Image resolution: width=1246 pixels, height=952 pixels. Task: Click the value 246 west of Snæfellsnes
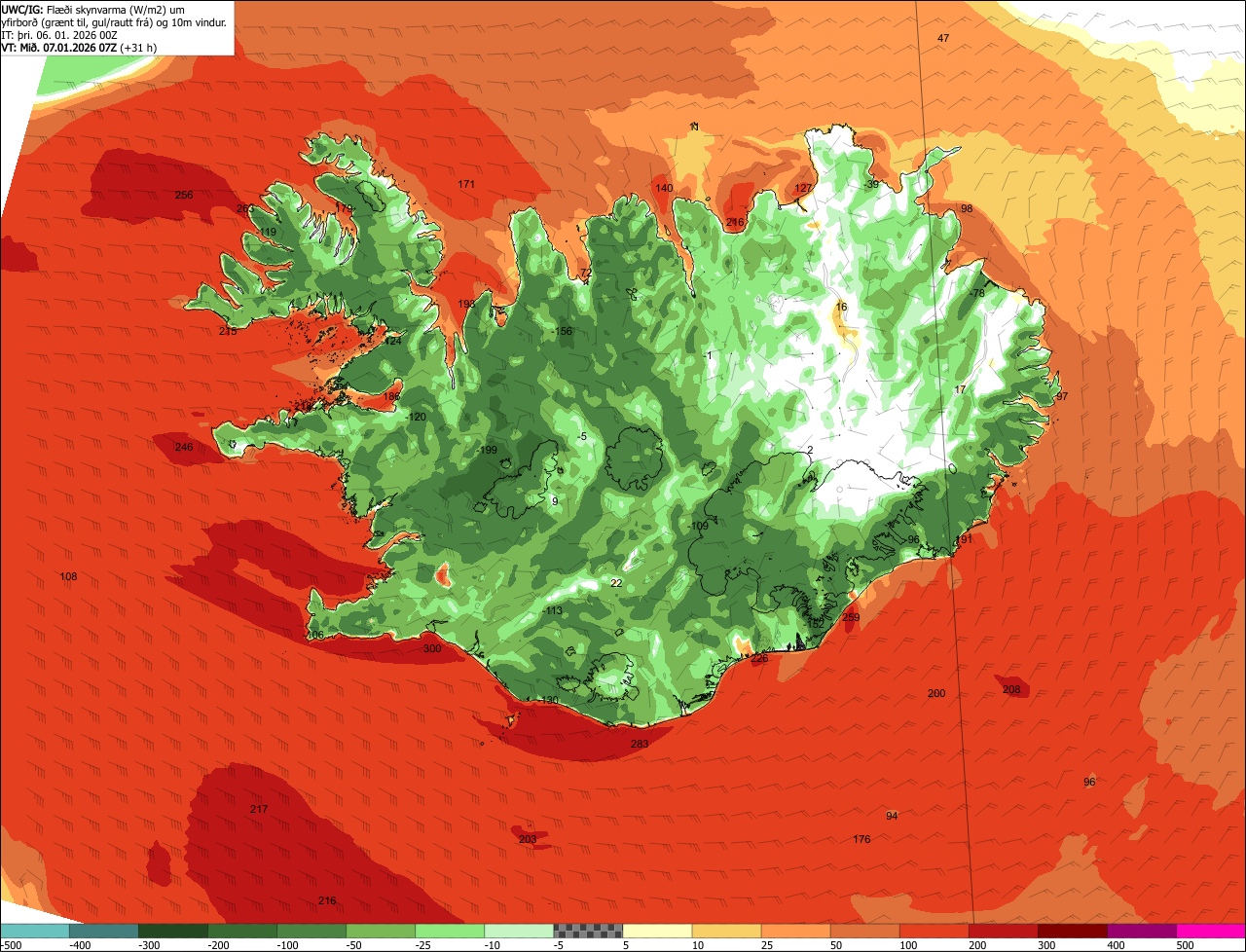(184, 448)
